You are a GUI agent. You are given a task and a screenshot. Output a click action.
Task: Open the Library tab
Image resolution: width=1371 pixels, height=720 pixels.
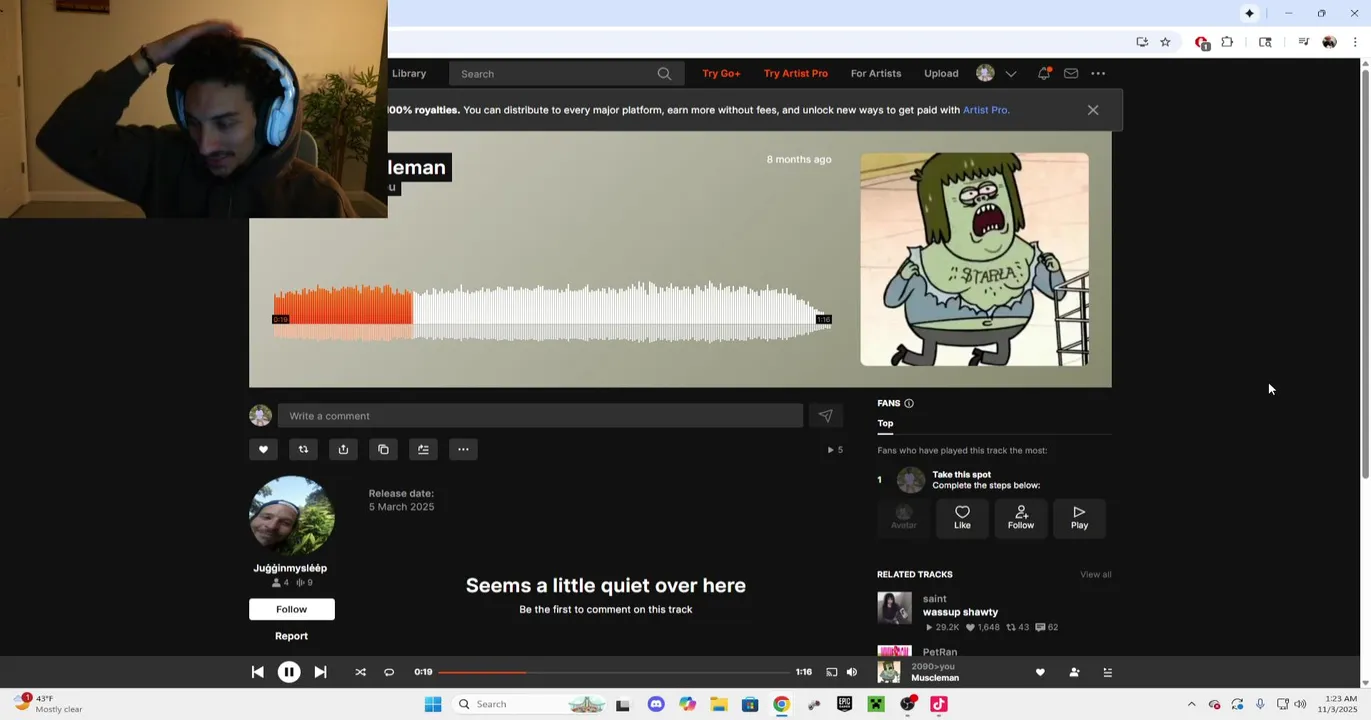409,73
